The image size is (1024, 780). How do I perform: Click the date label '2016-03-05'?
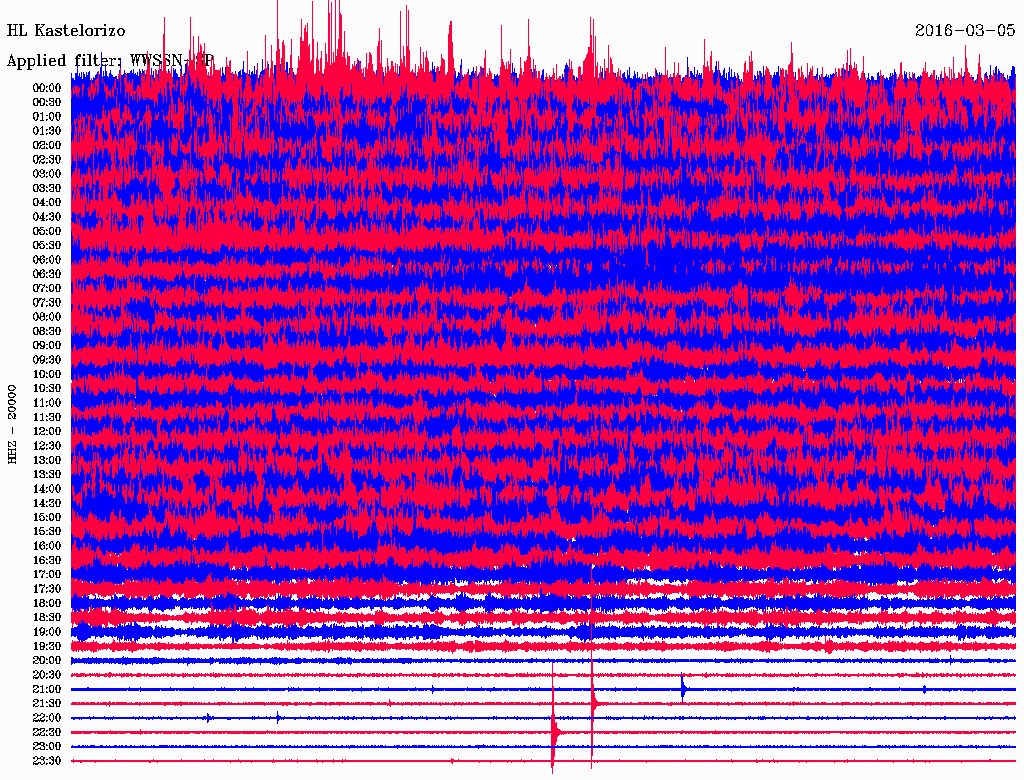(x=965, y=31)
